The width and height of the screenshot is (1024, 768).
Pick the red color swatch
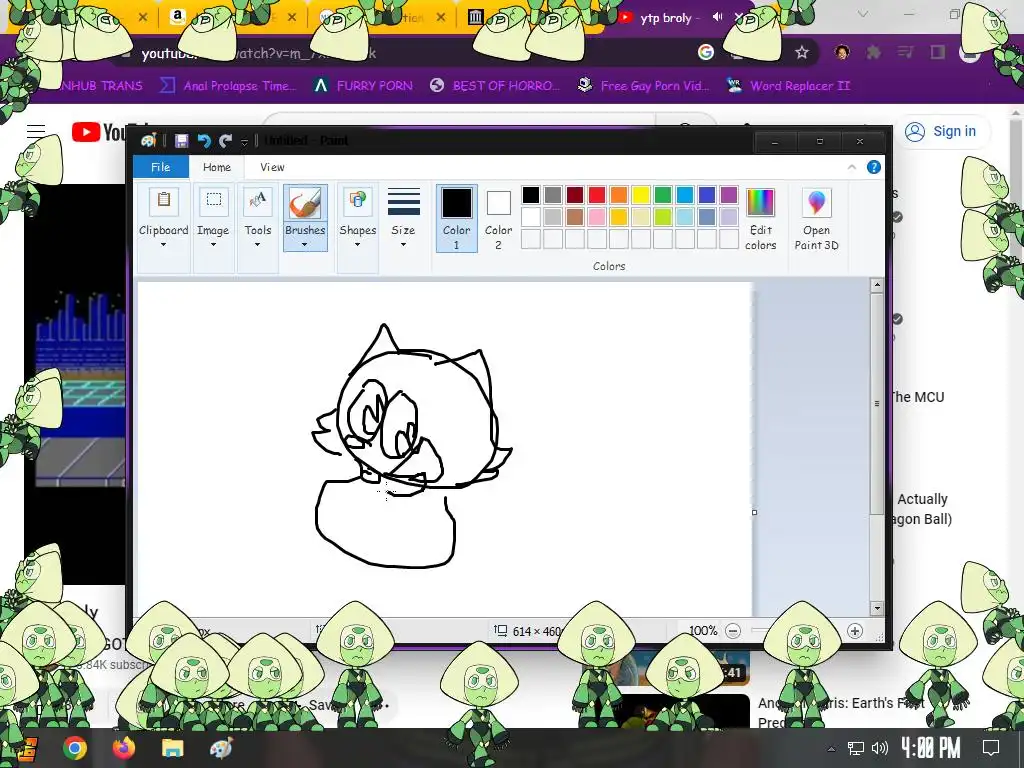[597, 195]
